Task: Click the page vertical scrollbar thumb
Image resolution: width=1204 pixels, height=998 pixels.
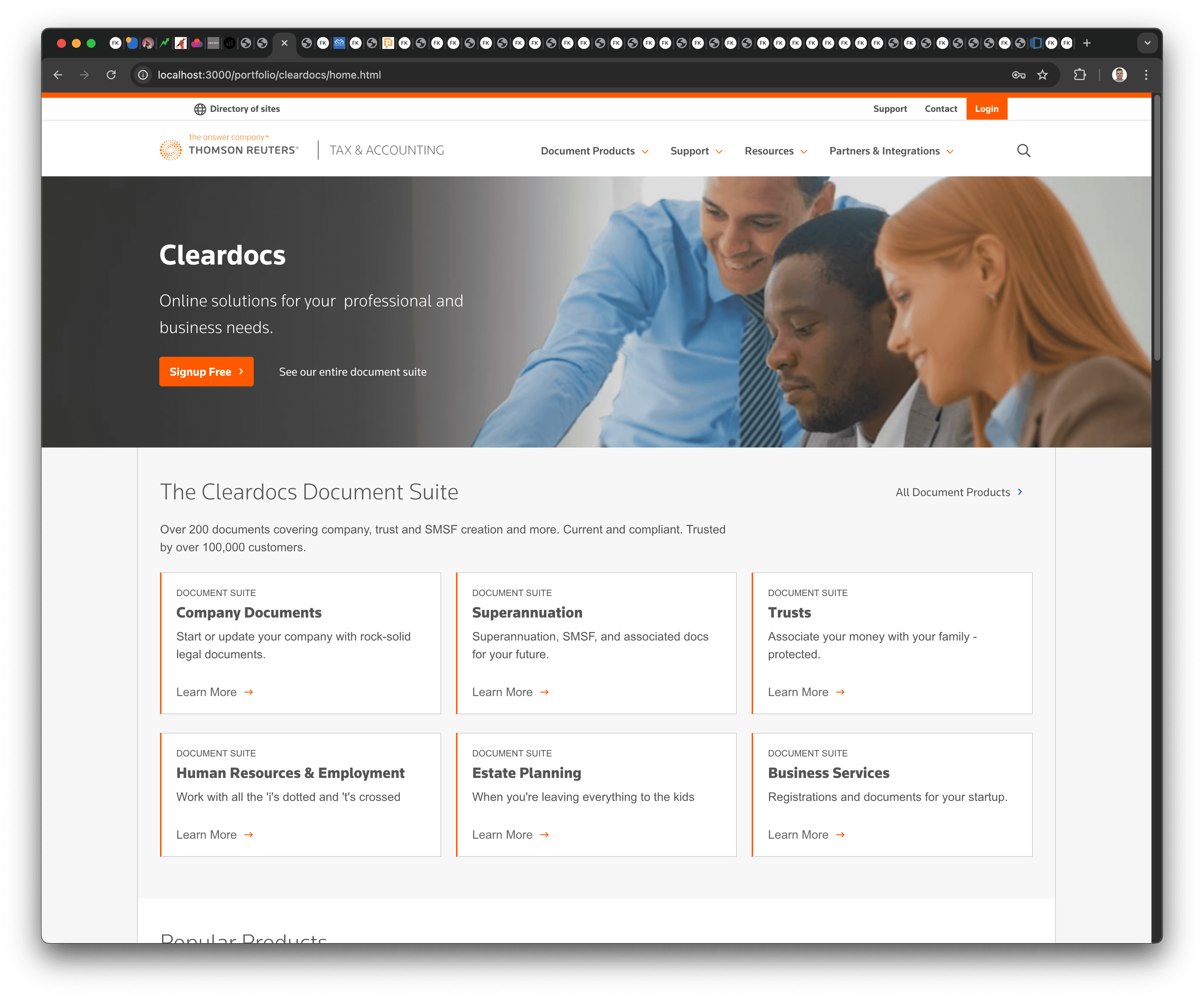Action: pyautogui.click(x=1157, y=228)
